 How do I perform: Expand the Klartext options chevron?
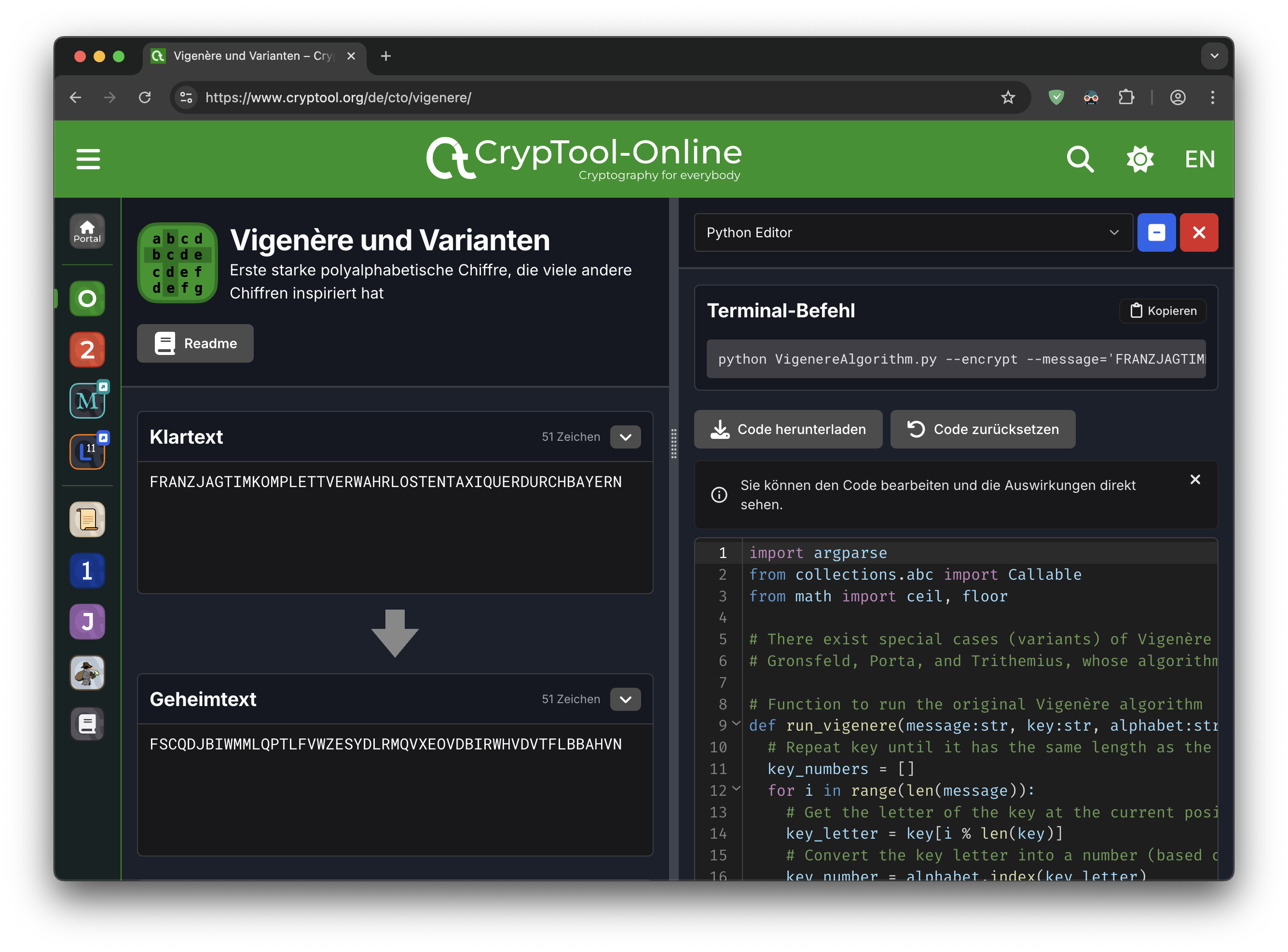pyautogui.click(x=625, y=437)
